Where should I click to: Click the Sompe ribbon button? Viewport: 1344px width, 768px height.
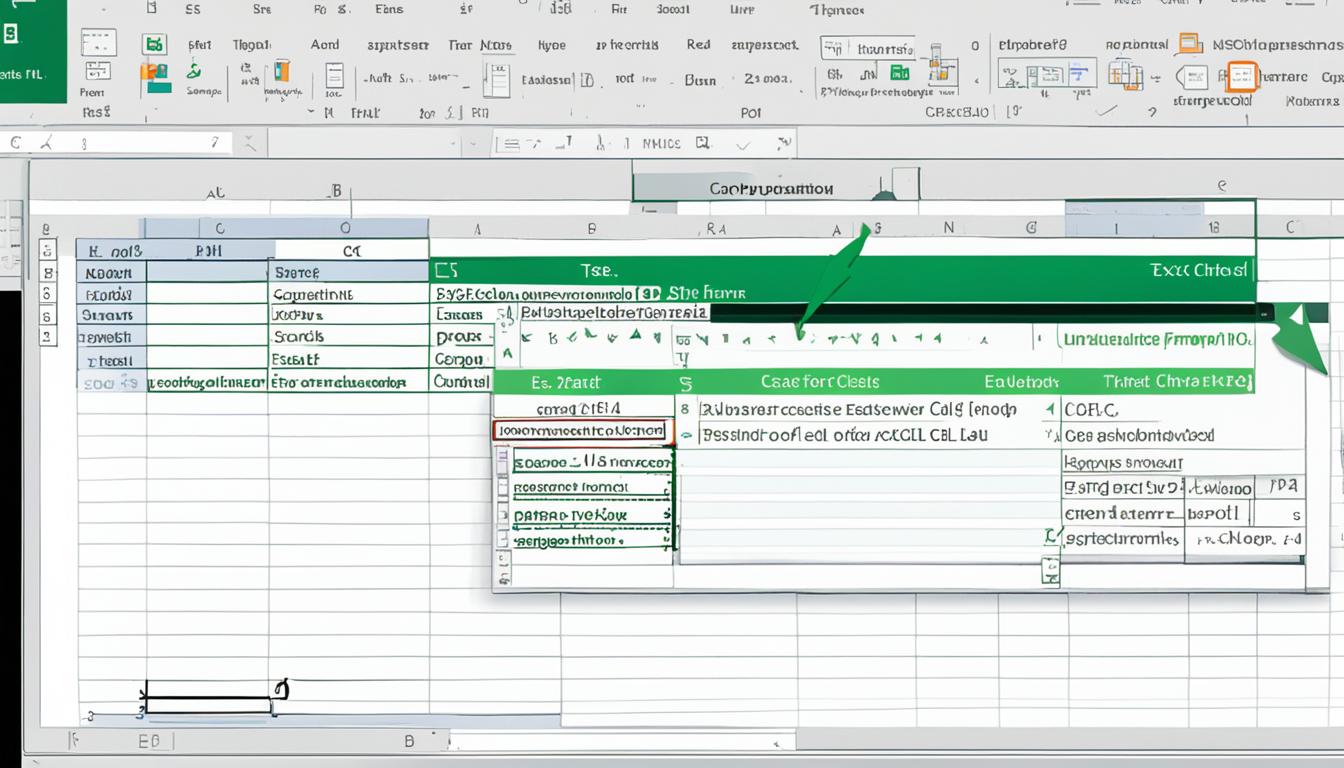[203, 91]
